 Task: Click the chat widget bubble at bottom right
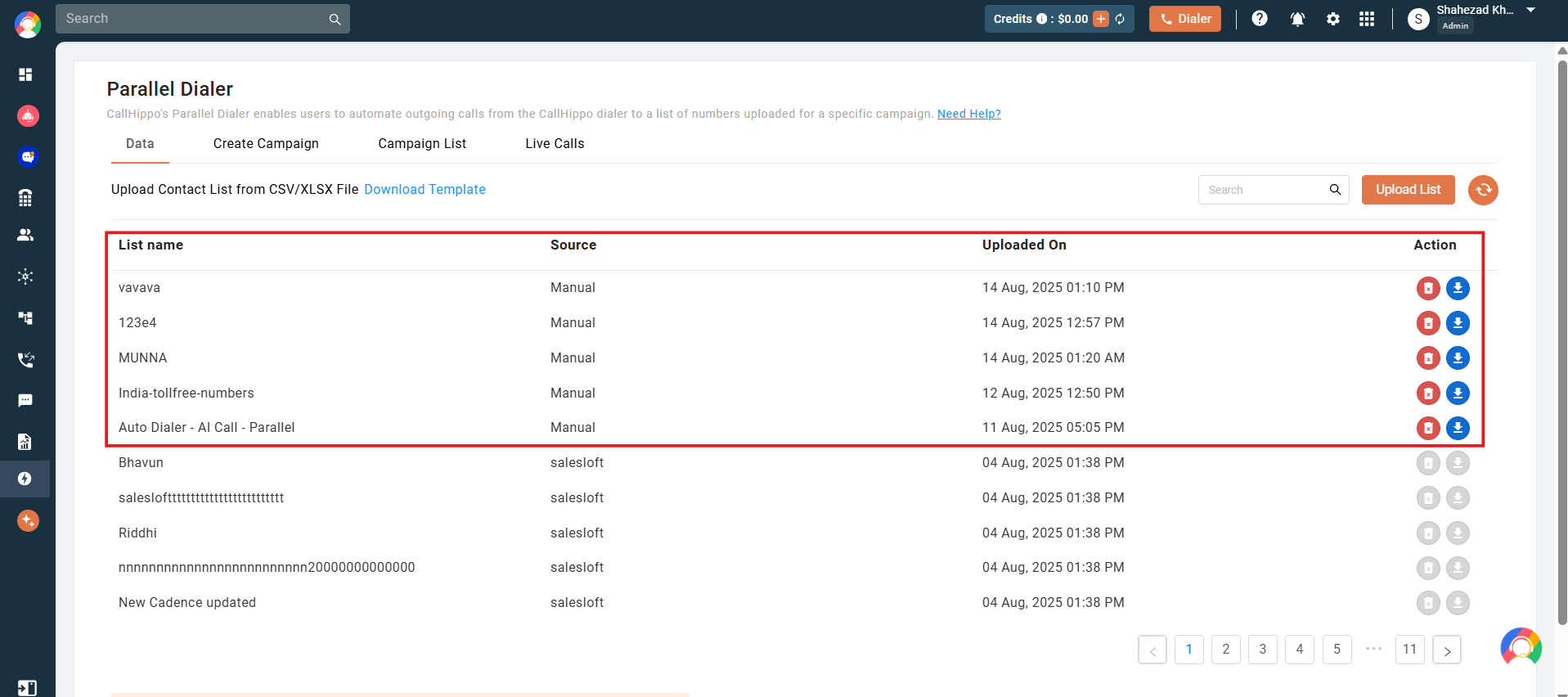tap(1521, 648)
